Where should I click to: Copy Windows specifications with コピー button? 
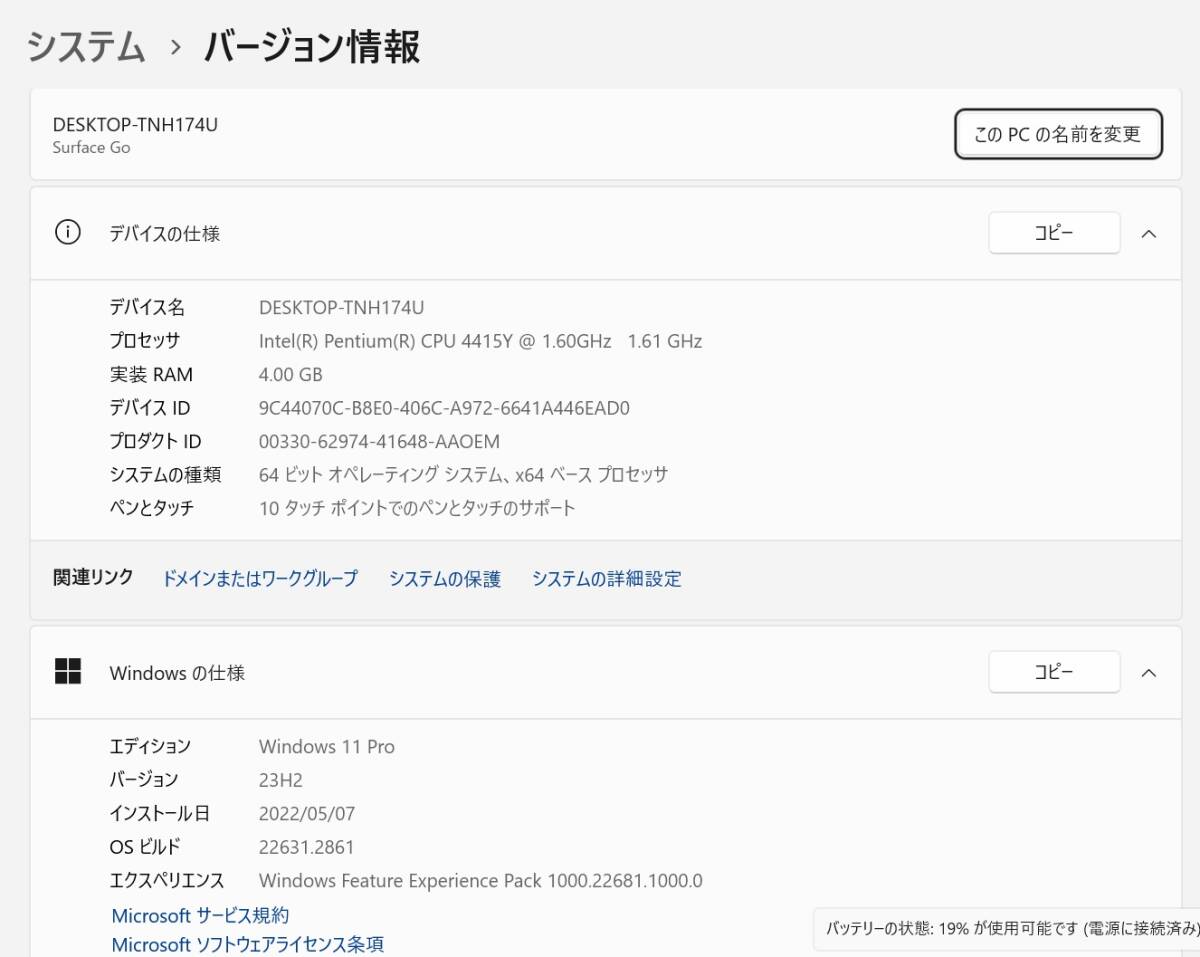(1054, 672)
